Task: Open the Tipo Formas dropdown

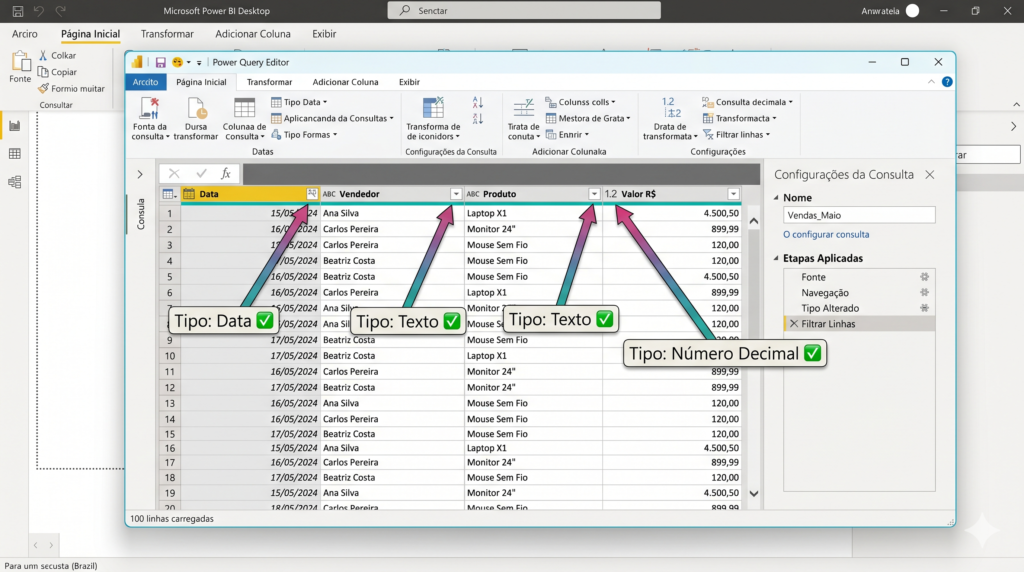Action: (x=304, y=135)
